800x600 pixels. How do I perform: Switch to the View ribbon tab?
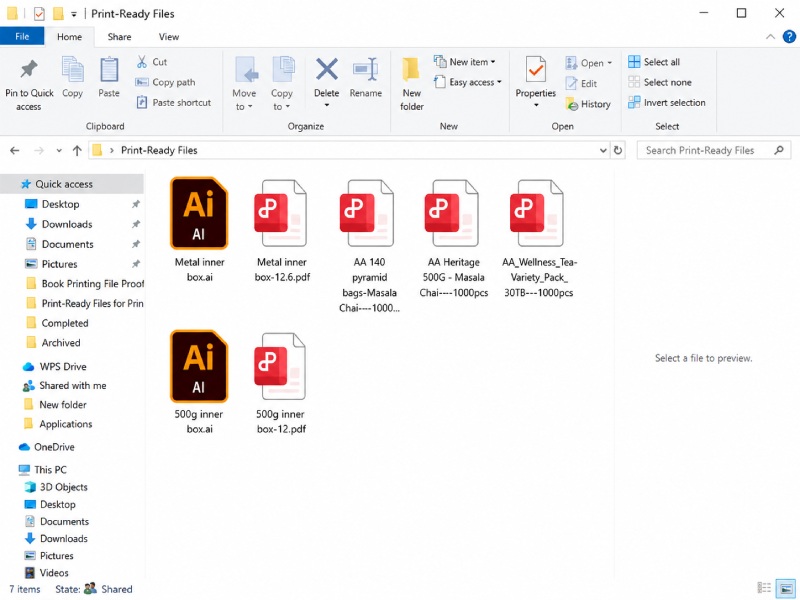(x=169, y=37)
